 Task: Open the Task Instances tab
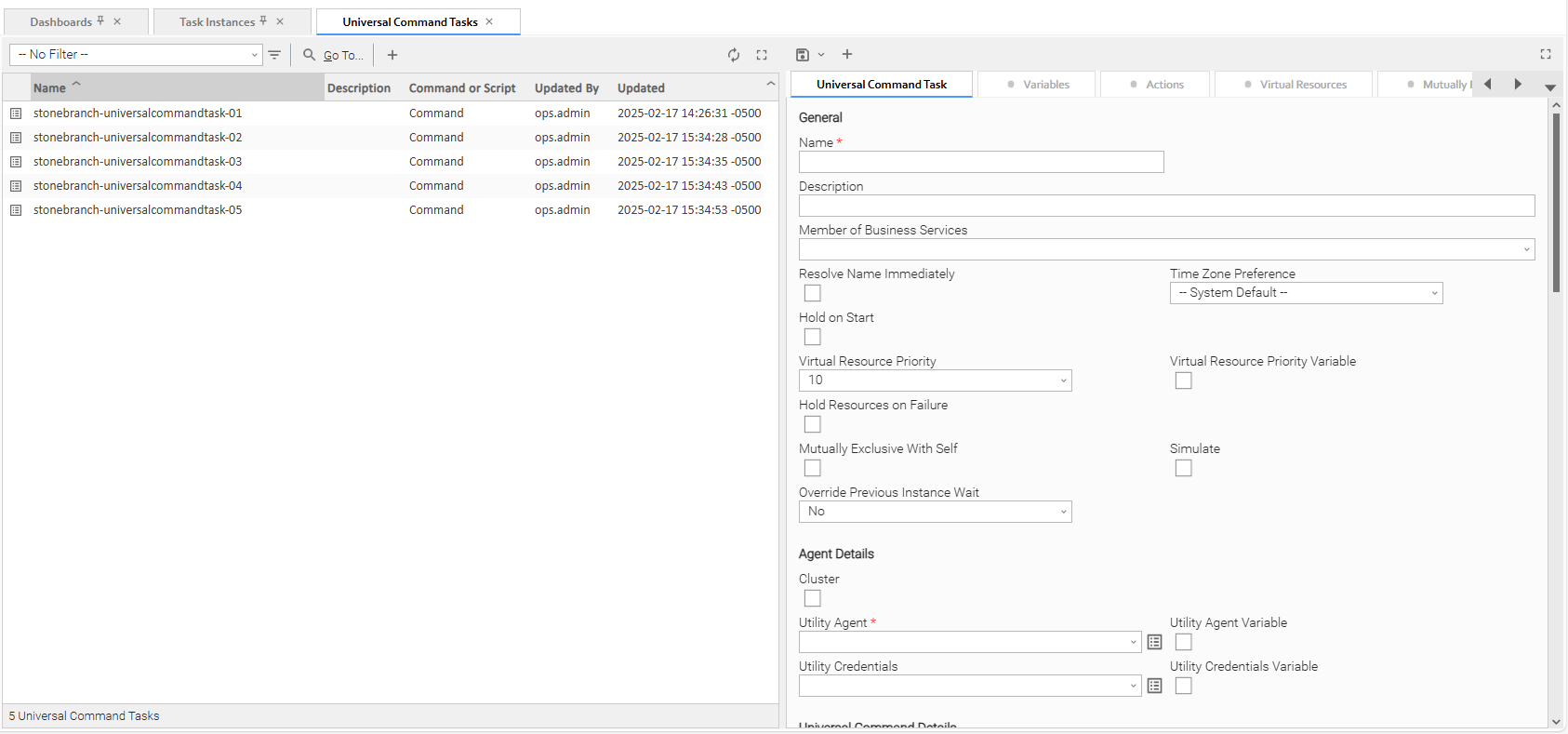tap(217, 21)
